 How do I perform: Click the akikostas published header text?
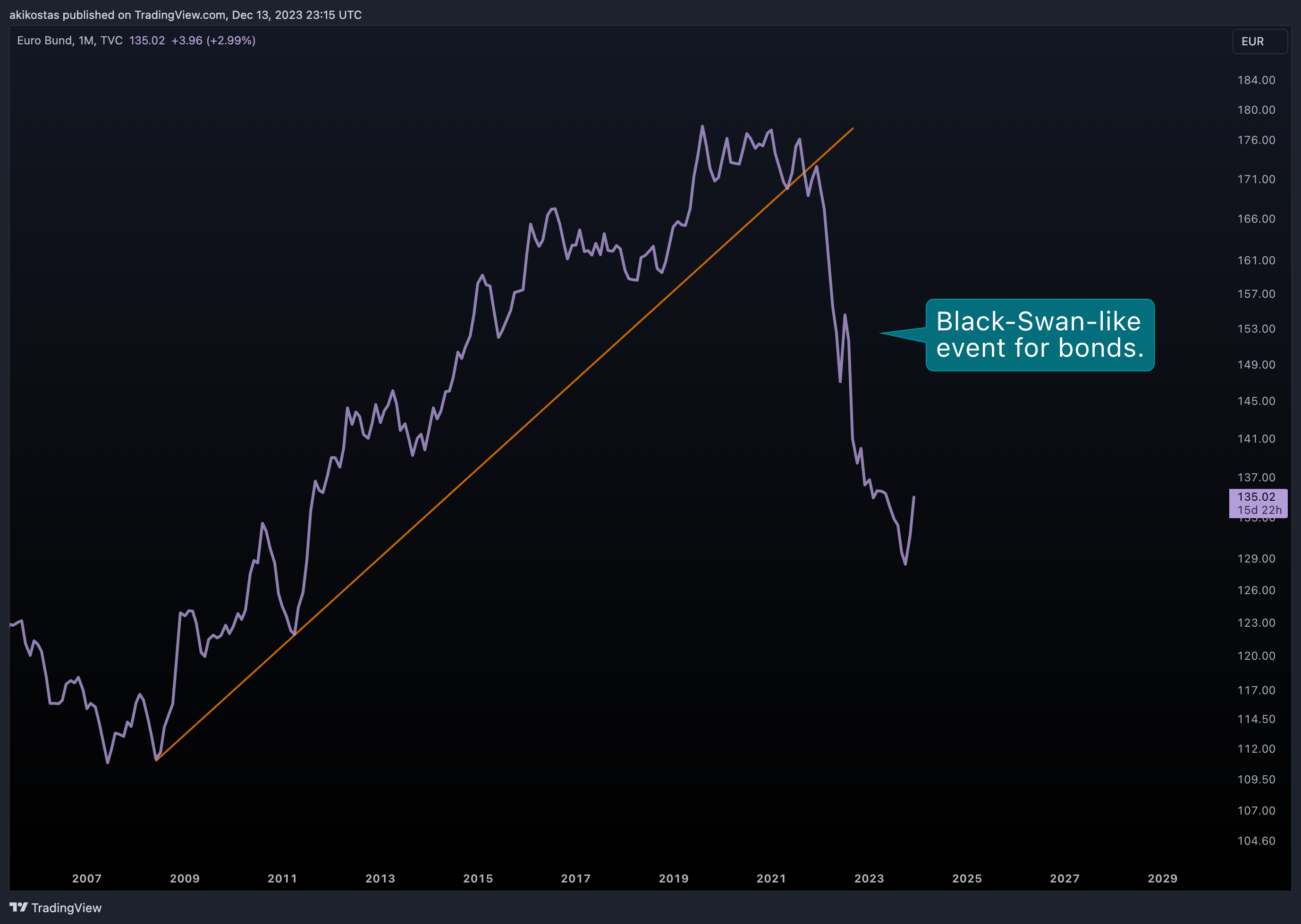(x=186, y=15)
